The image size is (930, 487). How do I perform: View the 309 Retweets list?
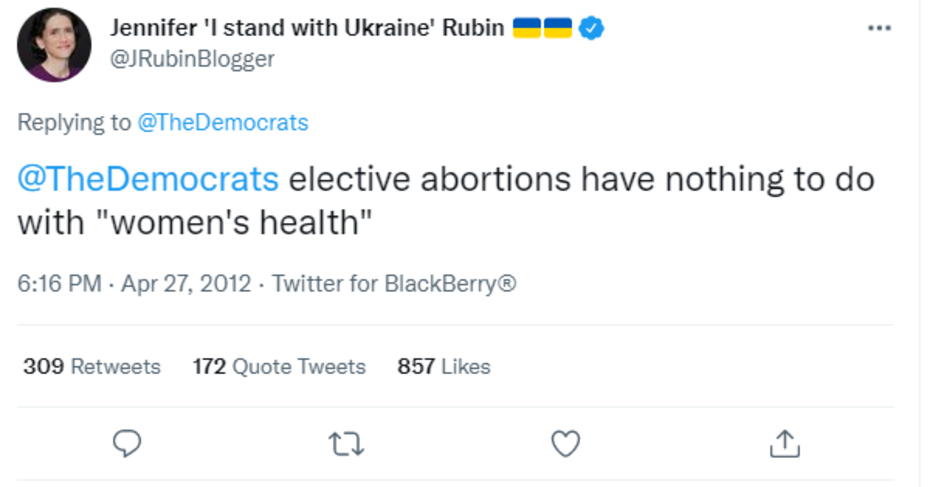[x=91, y=367]
